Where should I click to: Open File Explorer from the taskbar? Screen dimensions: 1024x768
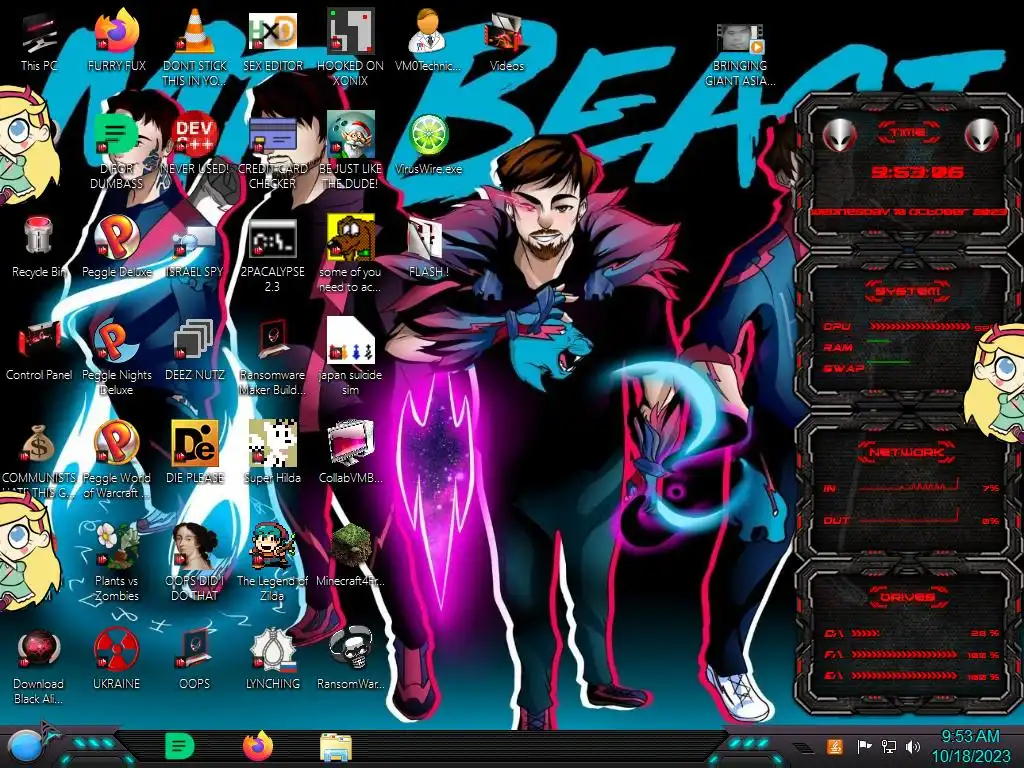click(x=336, y=748)
